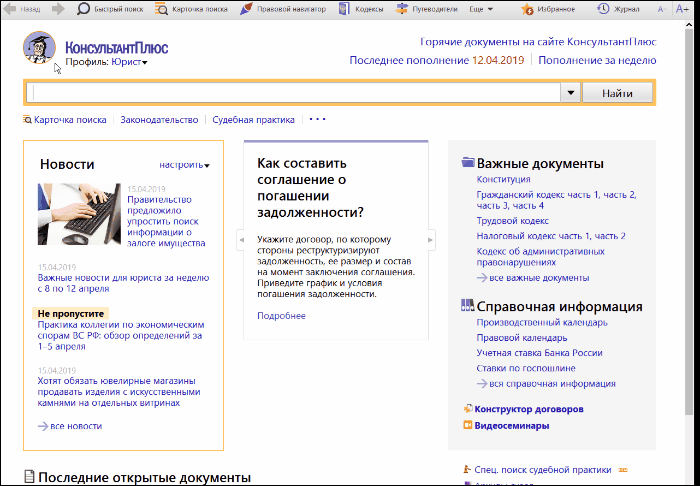Decrease font size with A- button
700x486 pixels.
point(662,9)
